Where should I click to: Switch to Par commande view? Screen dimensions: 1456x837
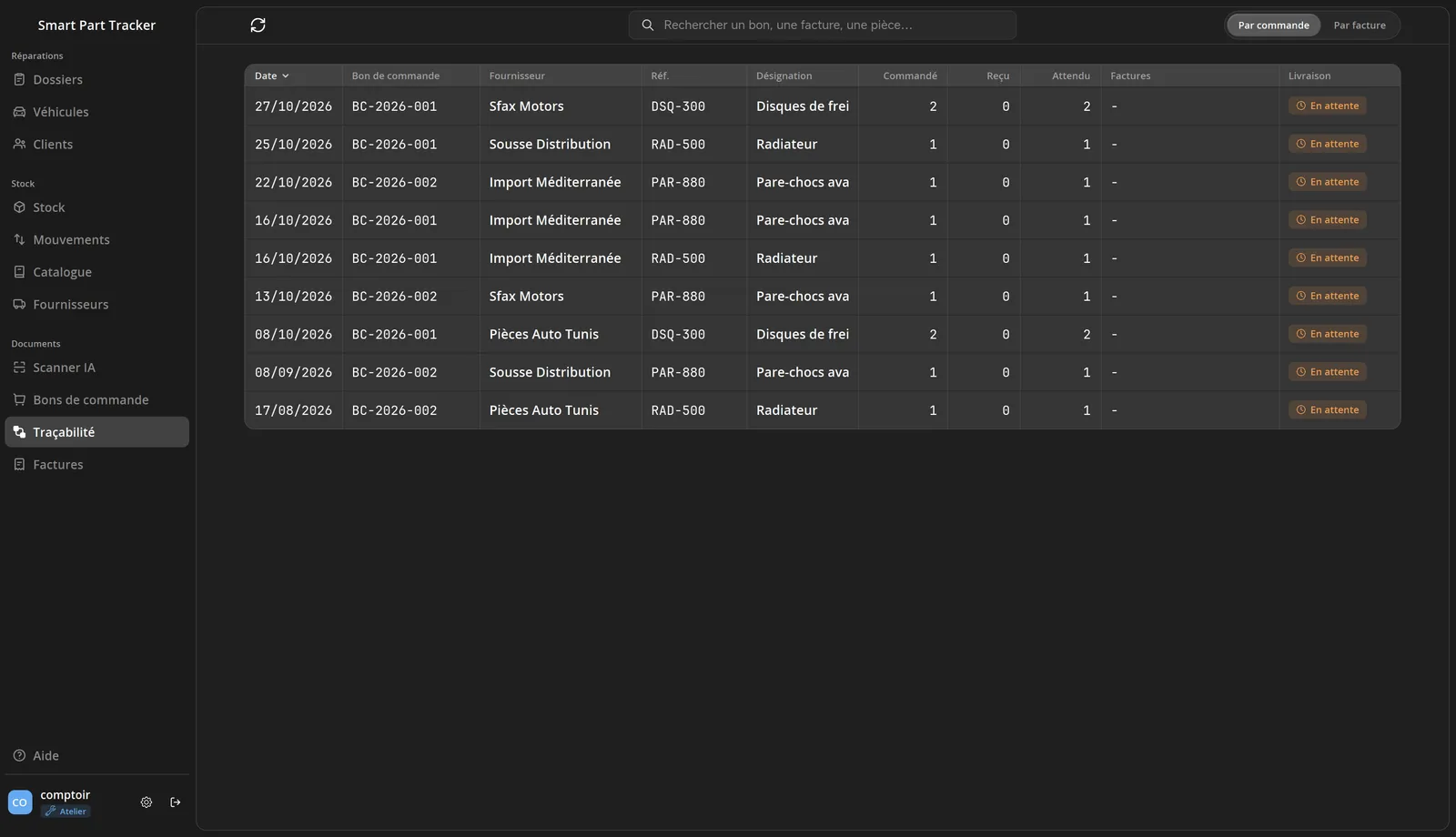pos(1273,25)
